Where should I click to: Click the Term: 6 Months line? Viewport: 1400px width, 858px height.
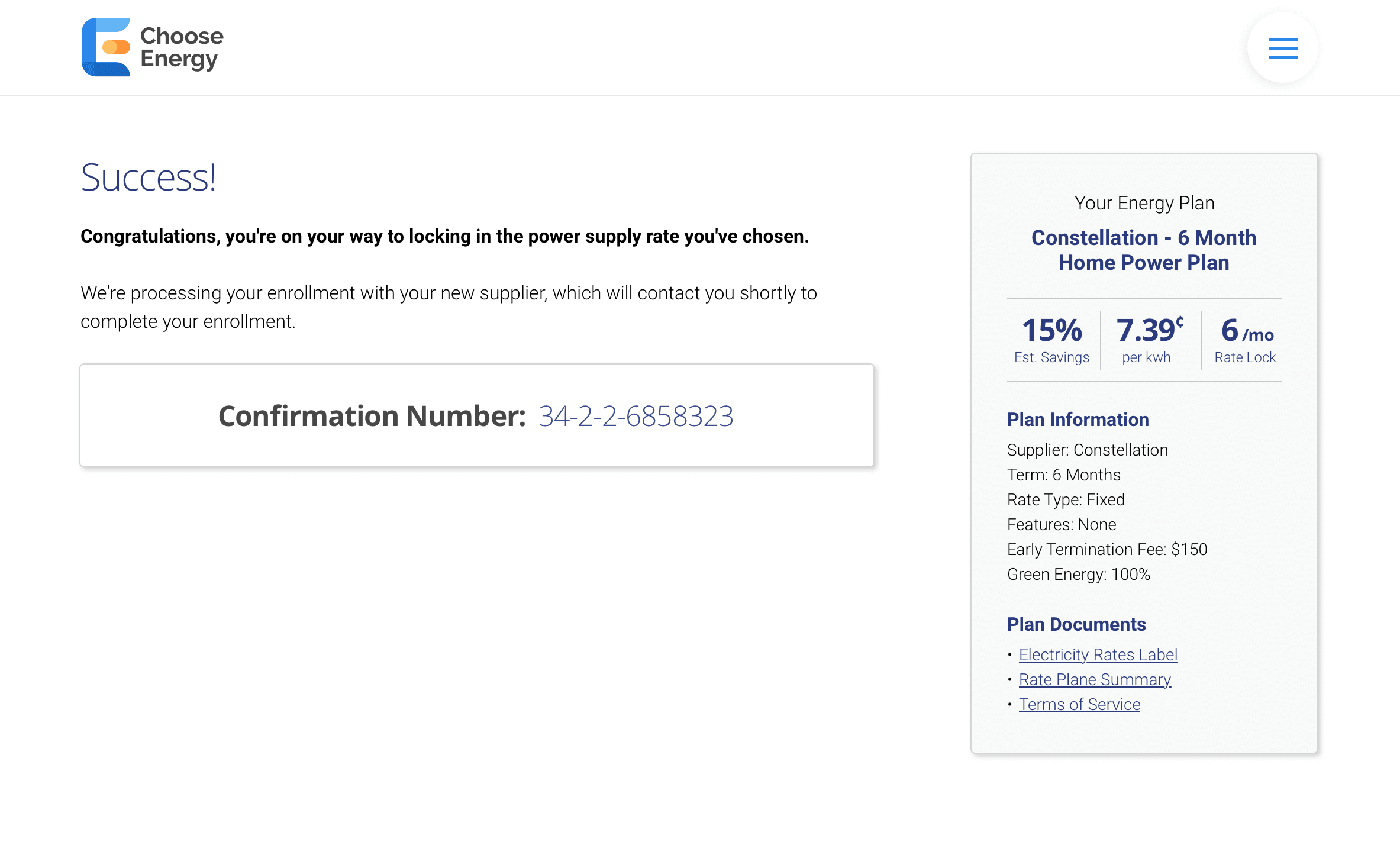(x=1064, y=475)
